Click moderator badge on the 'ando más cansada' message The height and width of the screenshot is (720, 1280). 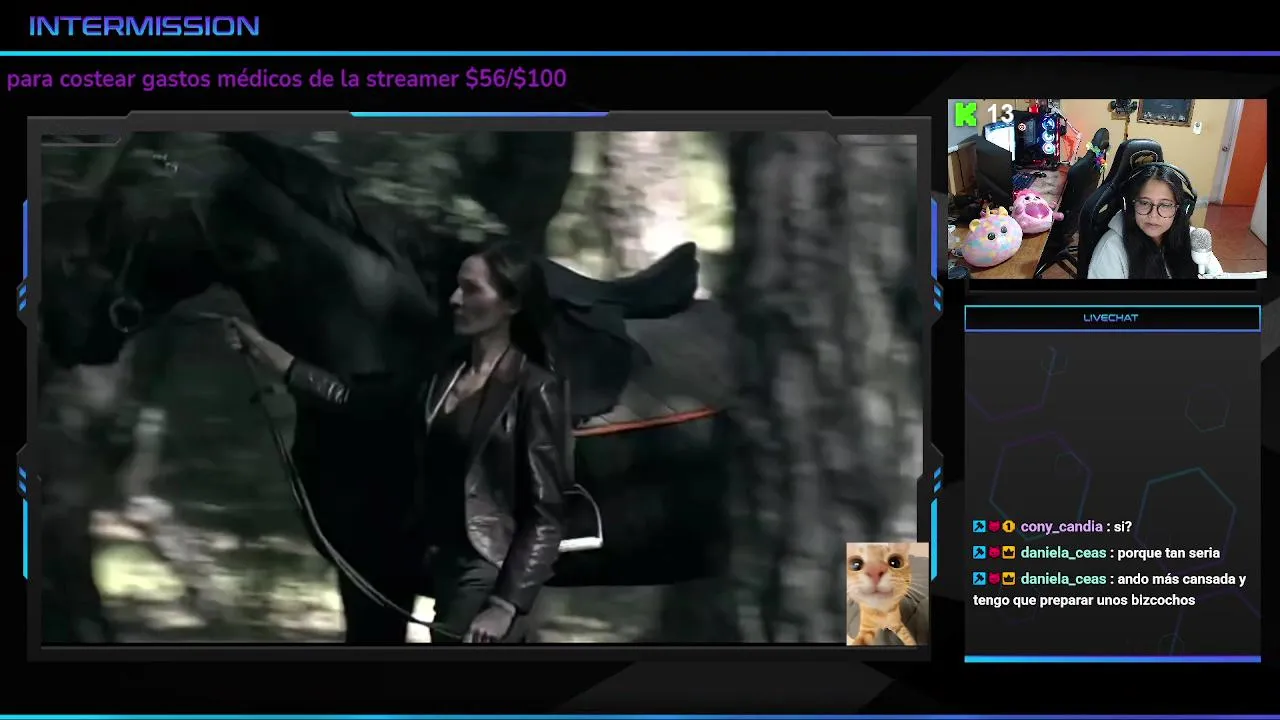[979, 579]
